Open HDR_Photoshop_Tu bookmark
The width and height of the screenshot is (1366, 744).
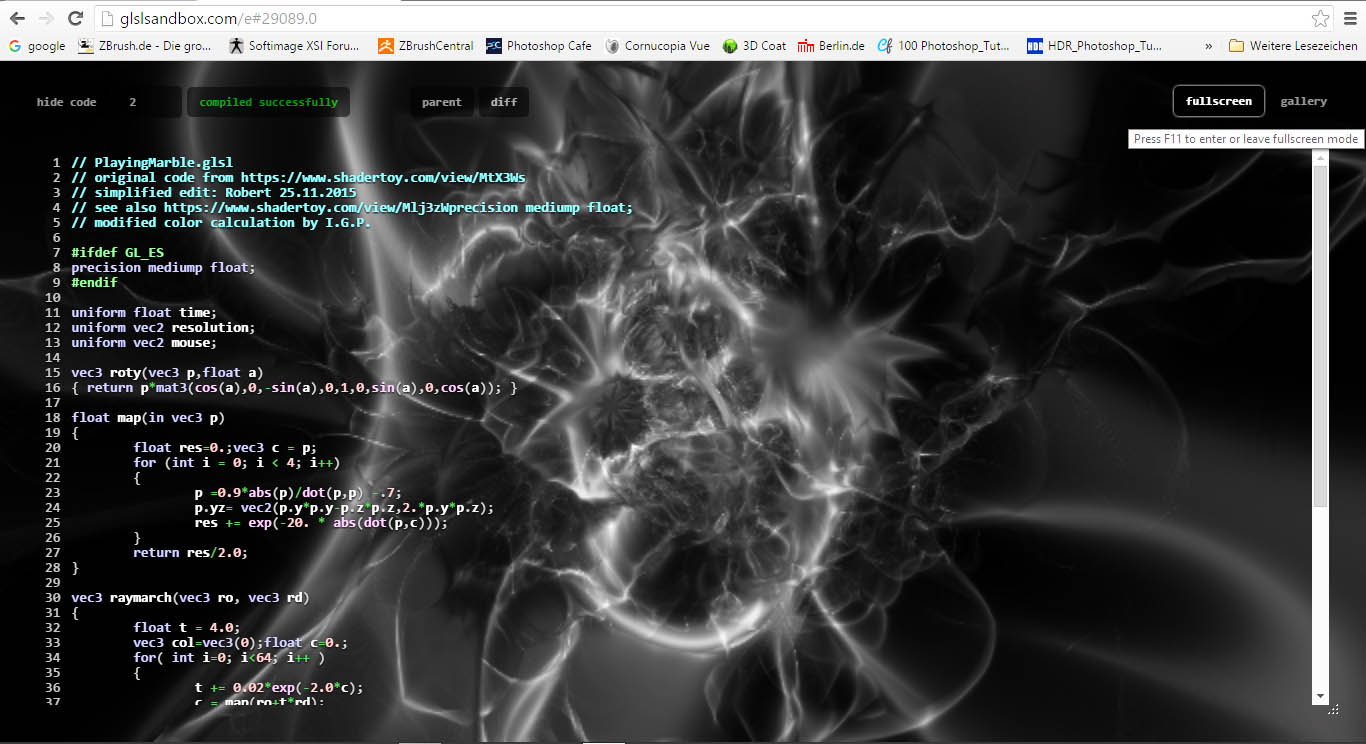1094,46
